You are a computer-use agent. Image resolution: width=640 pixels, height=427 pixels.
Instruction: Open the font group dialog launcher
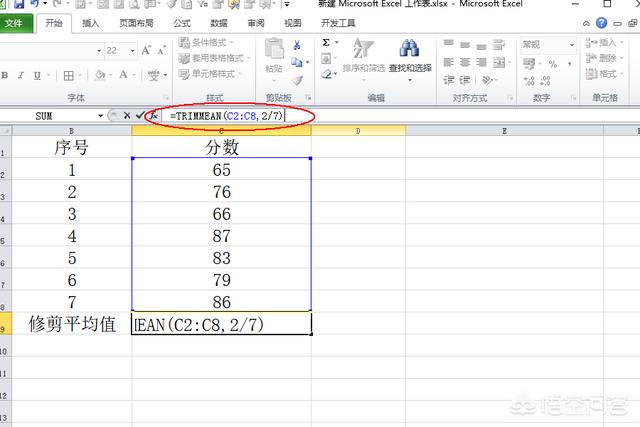pos(166,98)
